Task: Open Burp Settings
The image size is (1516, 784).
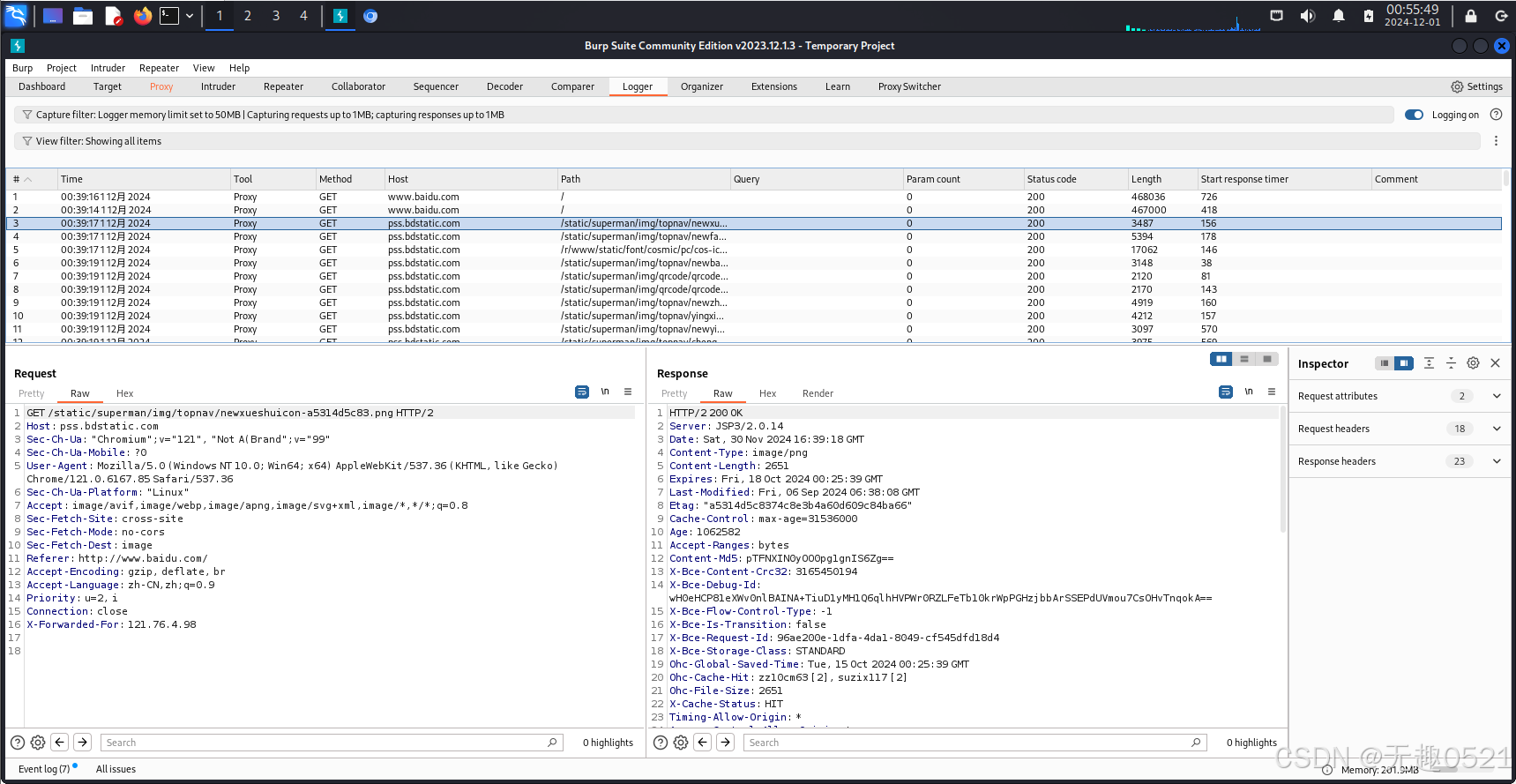Action: (x=1477, y=86)
